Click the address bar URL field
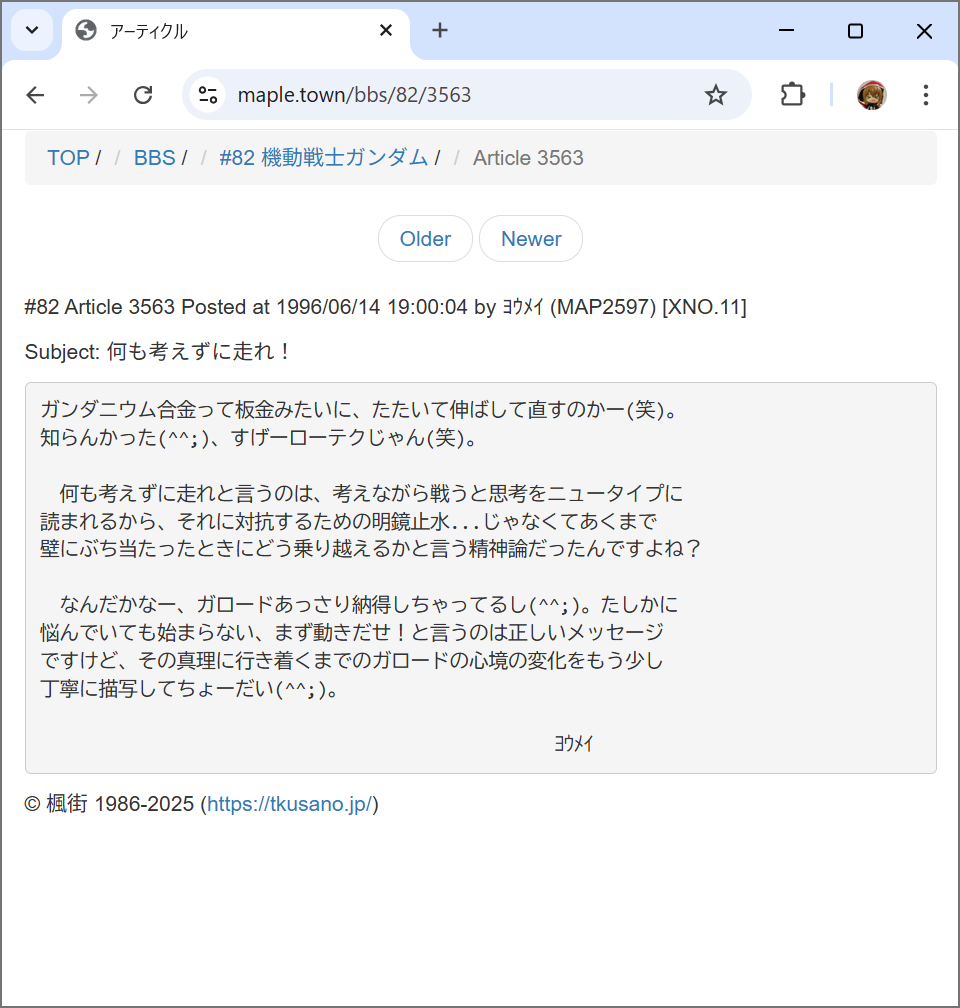Viewport: 960px width, 1008px height. point(450,95)
